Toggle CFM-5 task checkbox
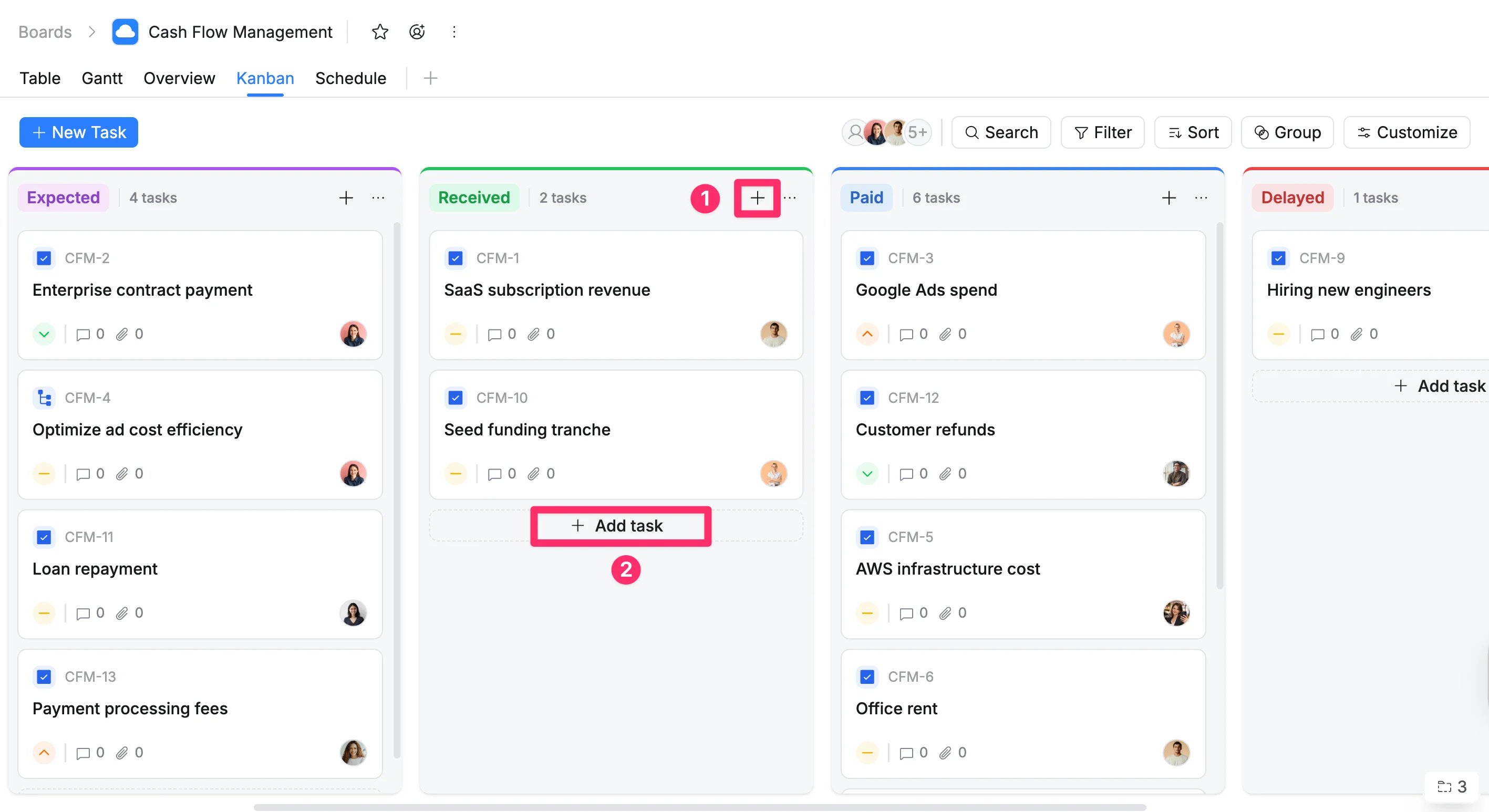Image resolution: width=1489 pixels, height=812 pixels. 867,537
